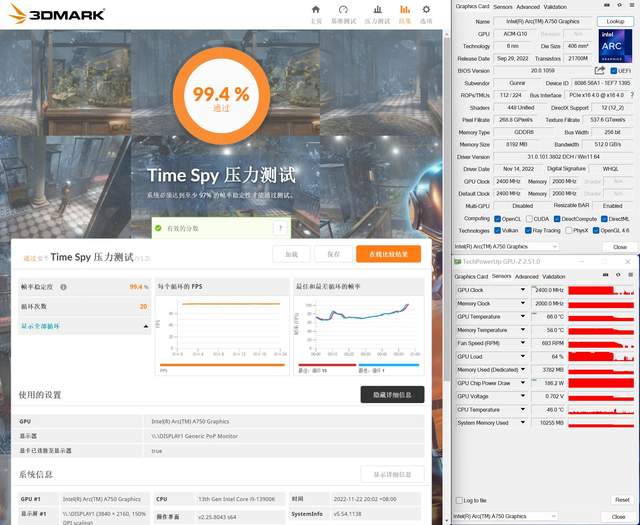Open the GPU Temperature sensor dropdown
This screenshot has height=525, width=640.
(523, 316)
